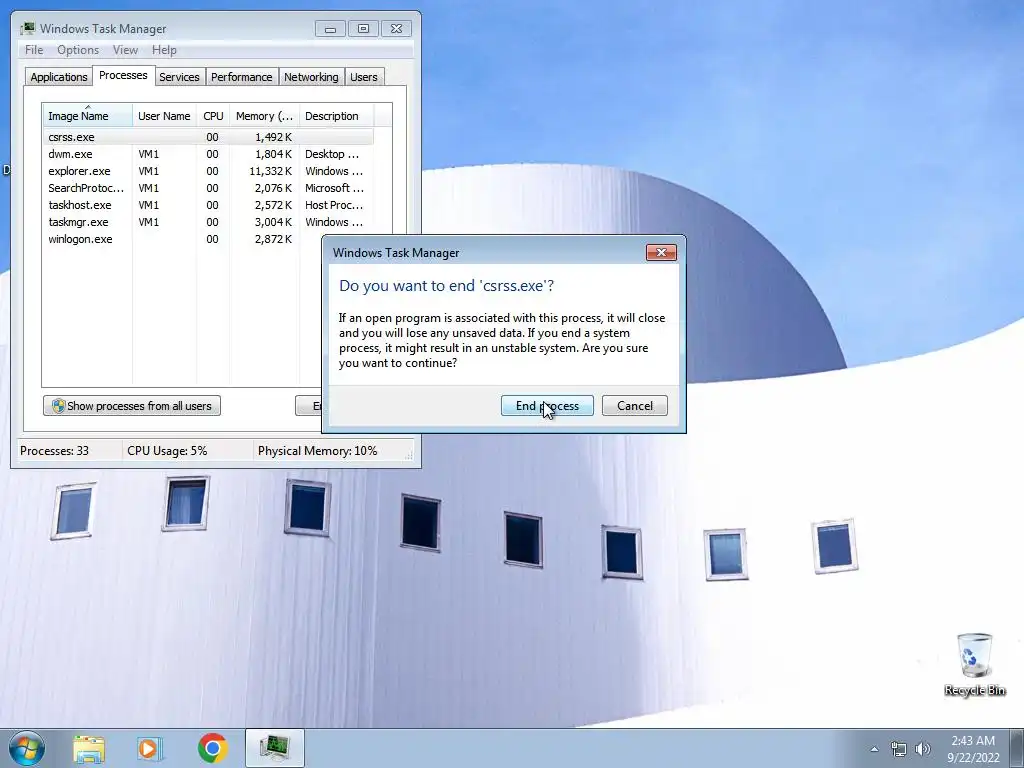Click Processes: 33 in status bar
The height and width of the screenshot is (768, 1024).
coord(54,451)
